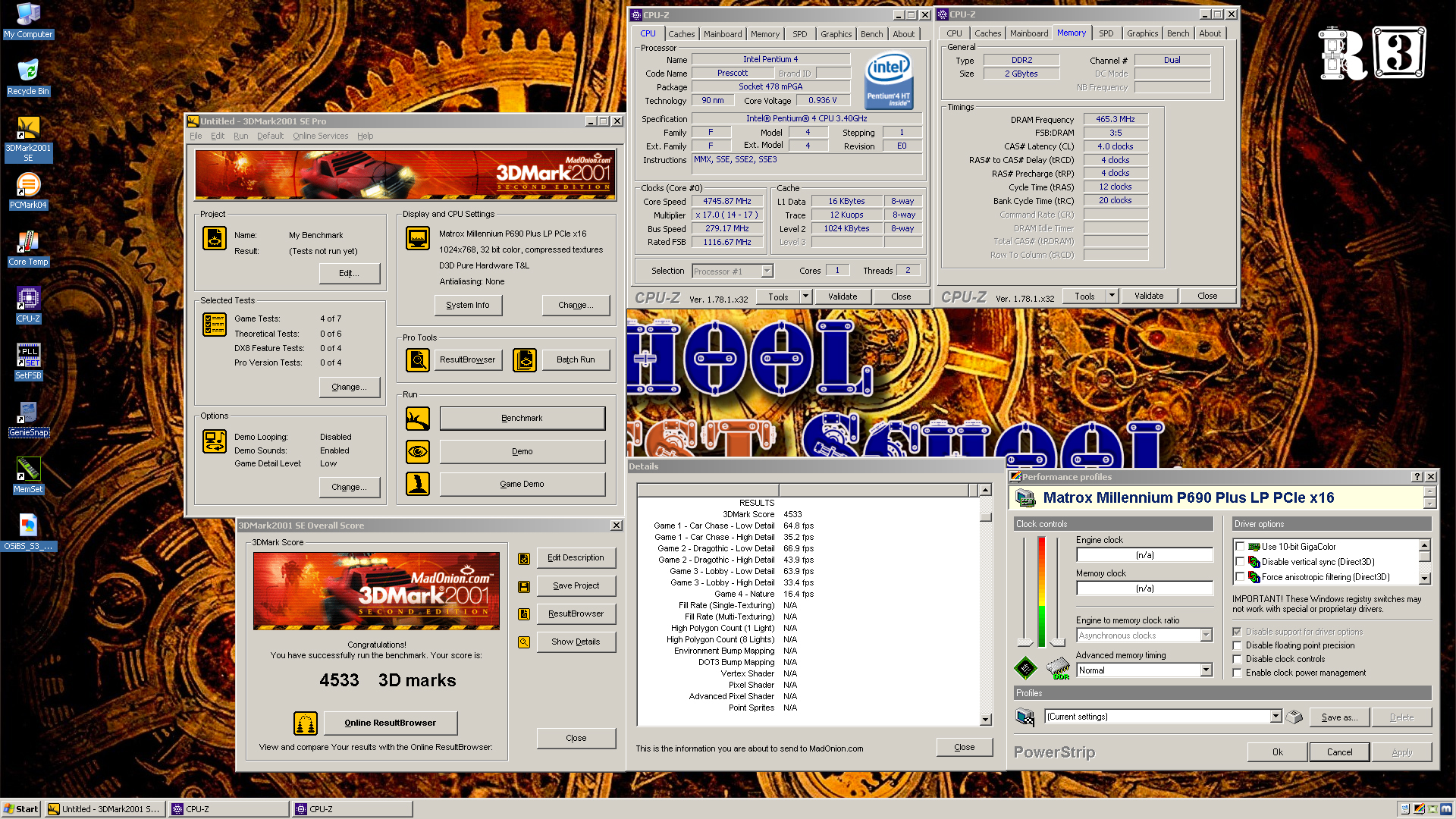
Task: Click the Edit Description icon in Overall Score
Action: click(523, 559)
